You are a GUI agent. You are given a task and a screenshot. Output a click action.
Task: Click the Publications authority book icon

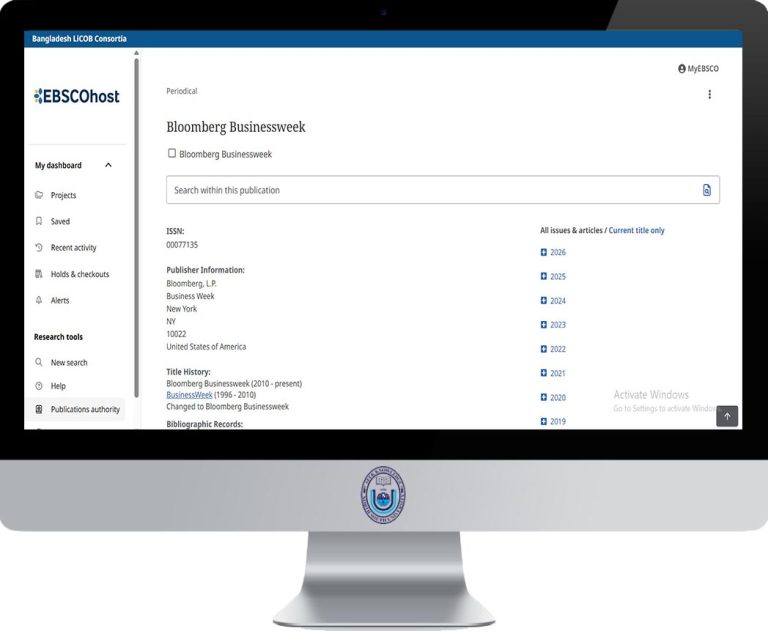coord(39,409)
